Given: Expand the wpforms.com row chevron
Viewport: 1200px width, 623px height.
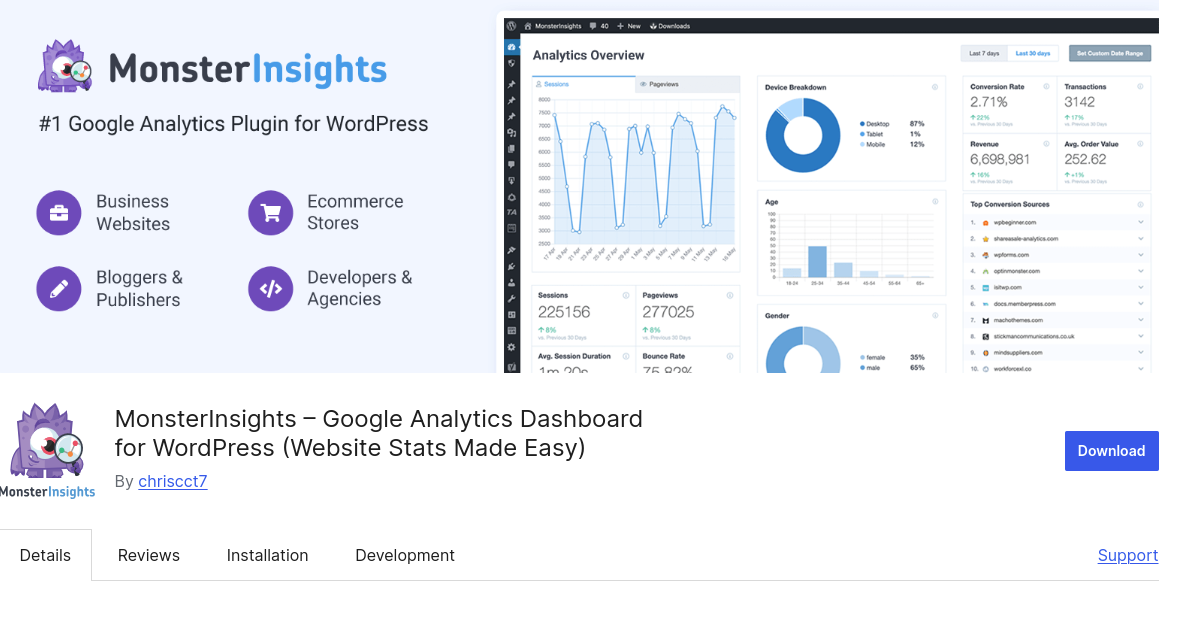Looking at the screenshot, I should (1140, 255).
